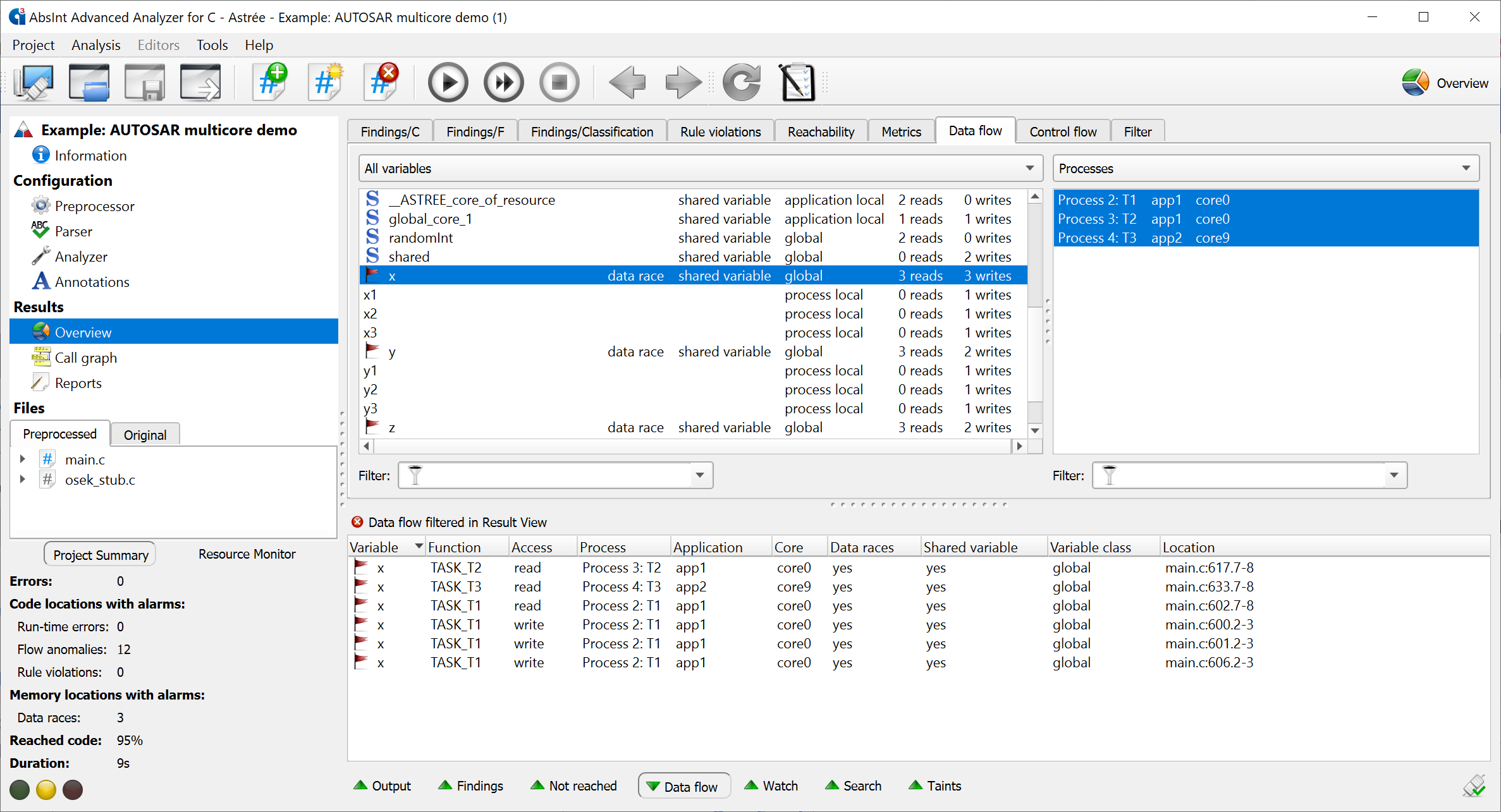Click the export project arrow icon
Image resolution: width=1501 pixels, height=812 pixels.
(200, 82)
